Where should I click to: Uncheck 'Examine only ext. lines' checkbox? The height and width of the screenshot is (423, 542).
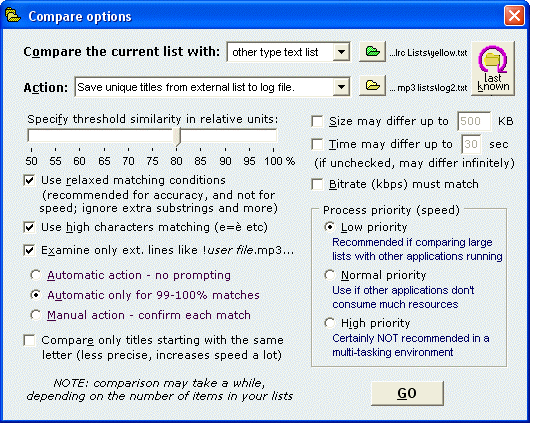tap(29, 250)
